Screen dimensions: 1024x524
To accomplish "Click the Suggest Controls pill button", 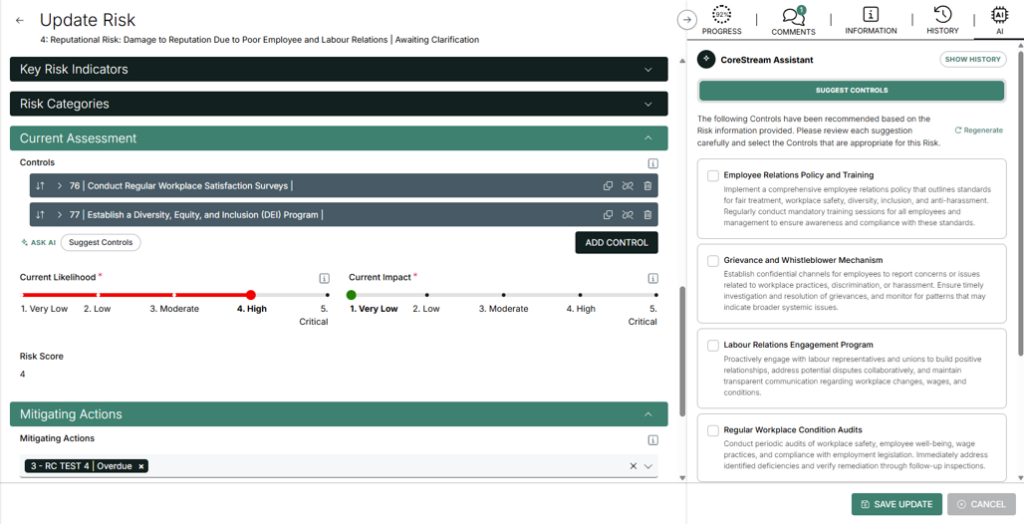I will pyautogui.click(x=101, y=242).
